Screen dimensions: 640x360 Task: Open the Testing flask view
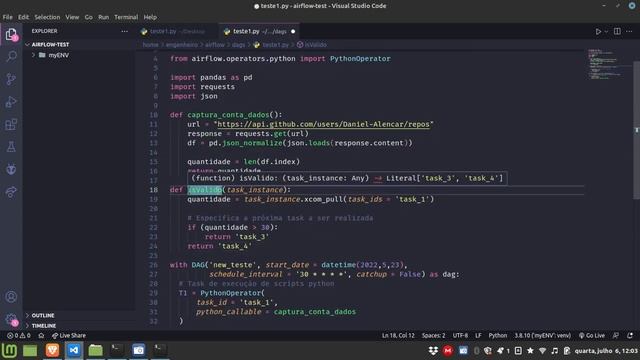point(11,147)
